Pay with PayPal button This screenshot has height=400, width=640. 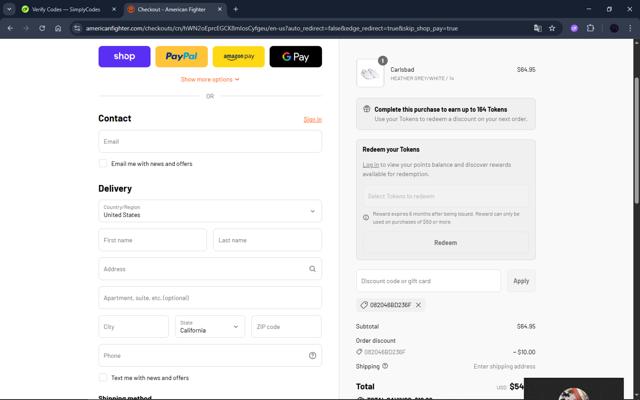pos(181,56)
